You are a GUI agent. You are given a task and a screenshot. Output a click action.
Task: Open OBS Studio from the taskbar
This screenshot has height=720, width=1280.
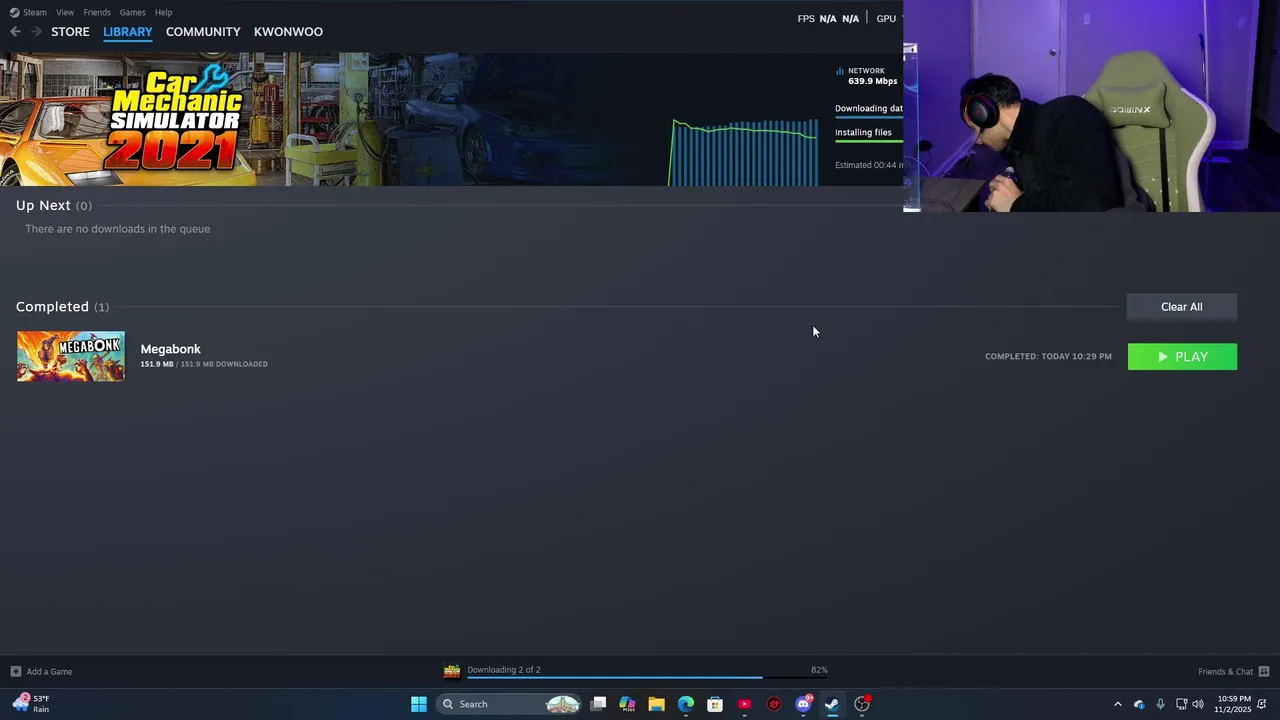point(862,704)
